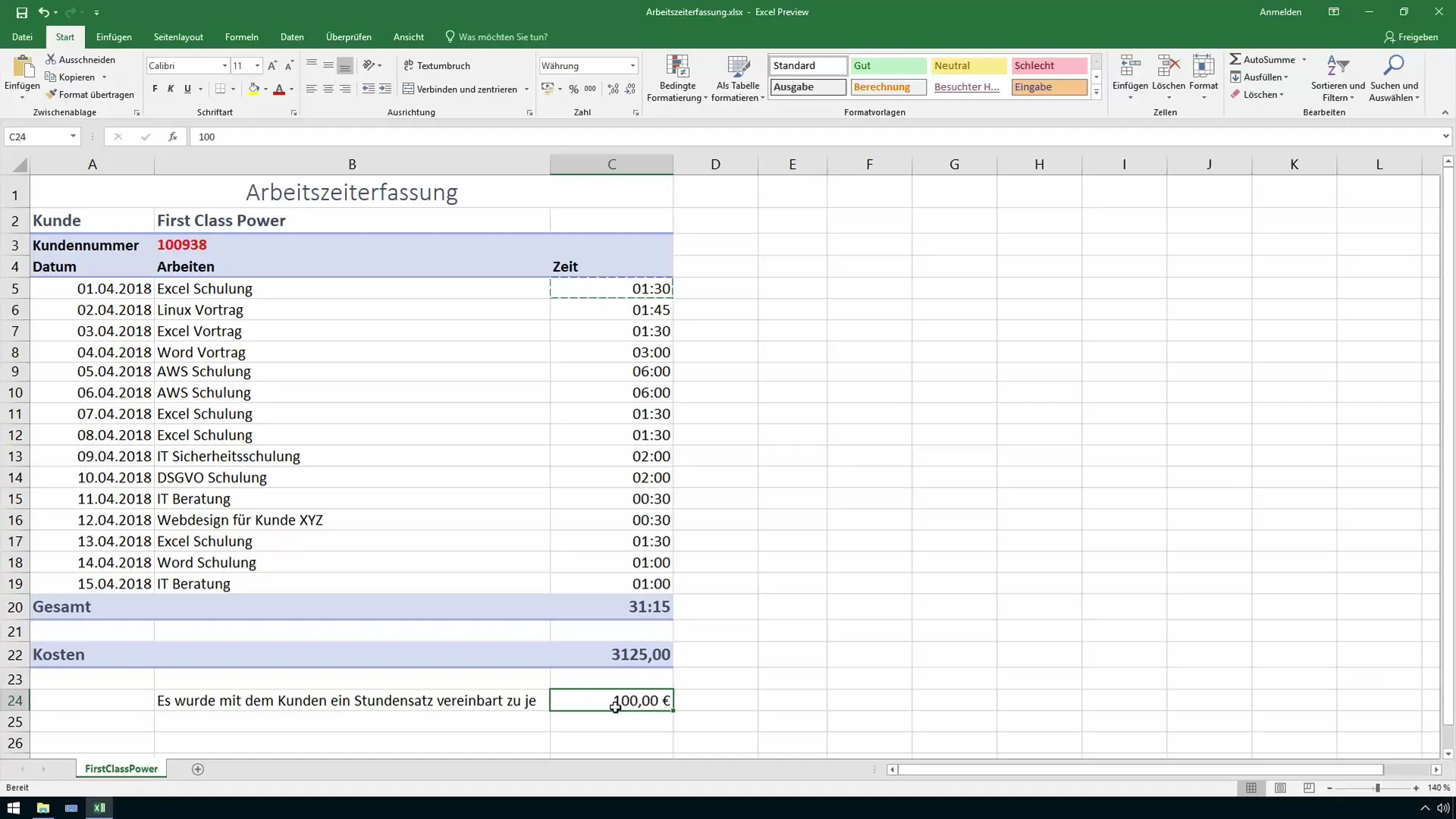This screenshot has height=819, width=1456.
Task: Toggle bottom vertical alignment
Action: (345, 66)
